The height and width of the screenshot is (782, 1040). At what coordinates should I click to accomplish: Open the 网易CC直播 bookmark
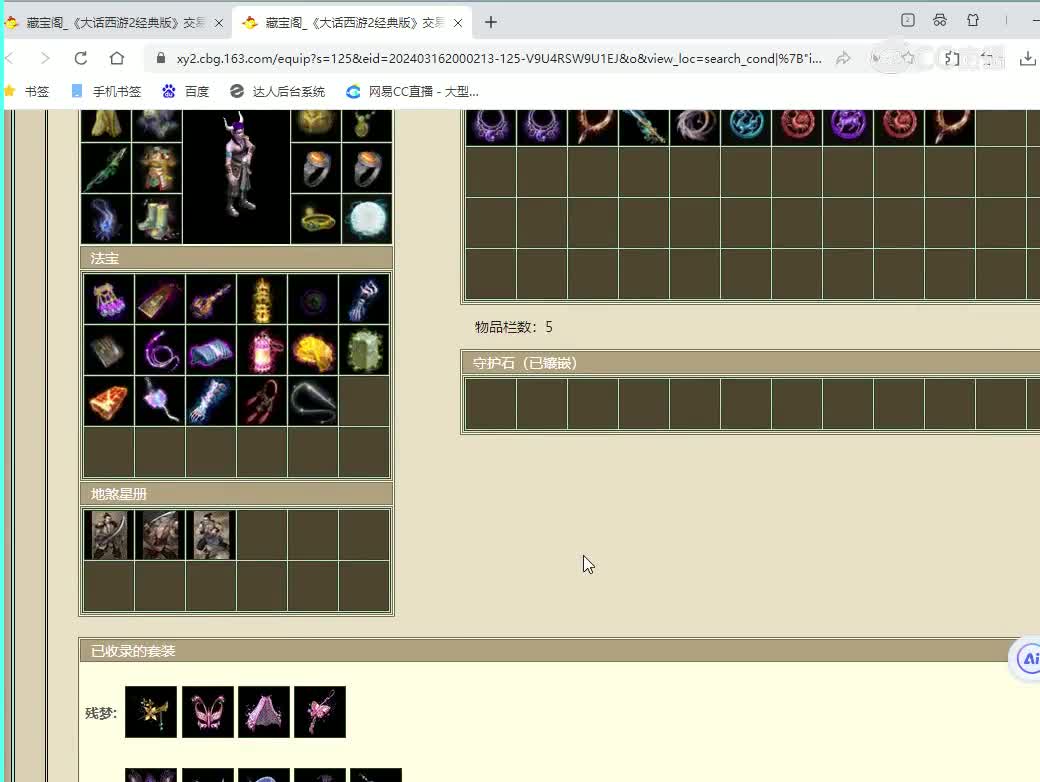tap(412, 92)
